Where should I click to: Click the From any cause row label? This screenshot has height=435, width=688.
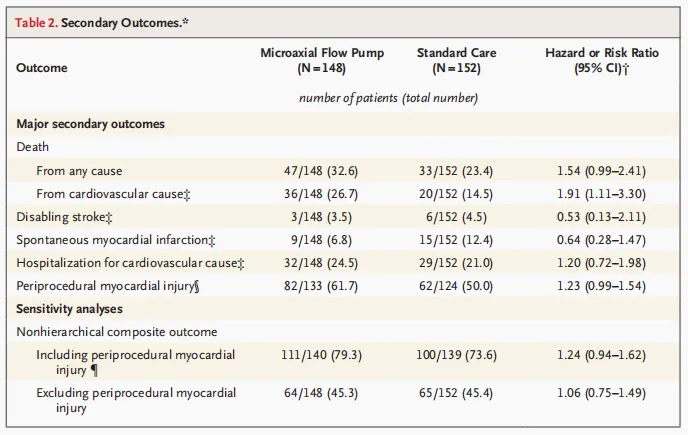(79, 171)
